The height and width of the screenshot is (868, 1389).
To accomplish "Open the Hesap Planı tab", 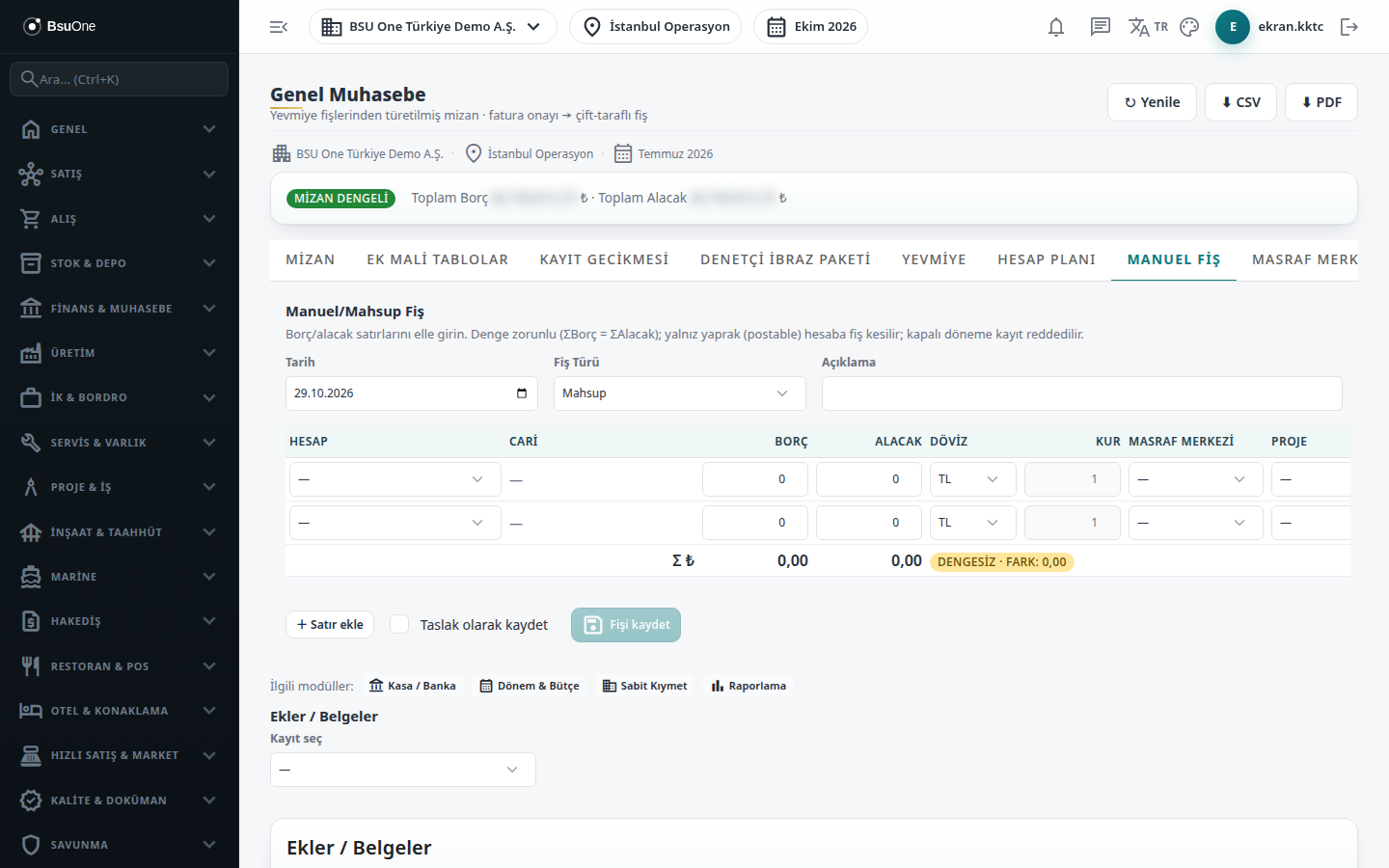I will coord(1047,259).
